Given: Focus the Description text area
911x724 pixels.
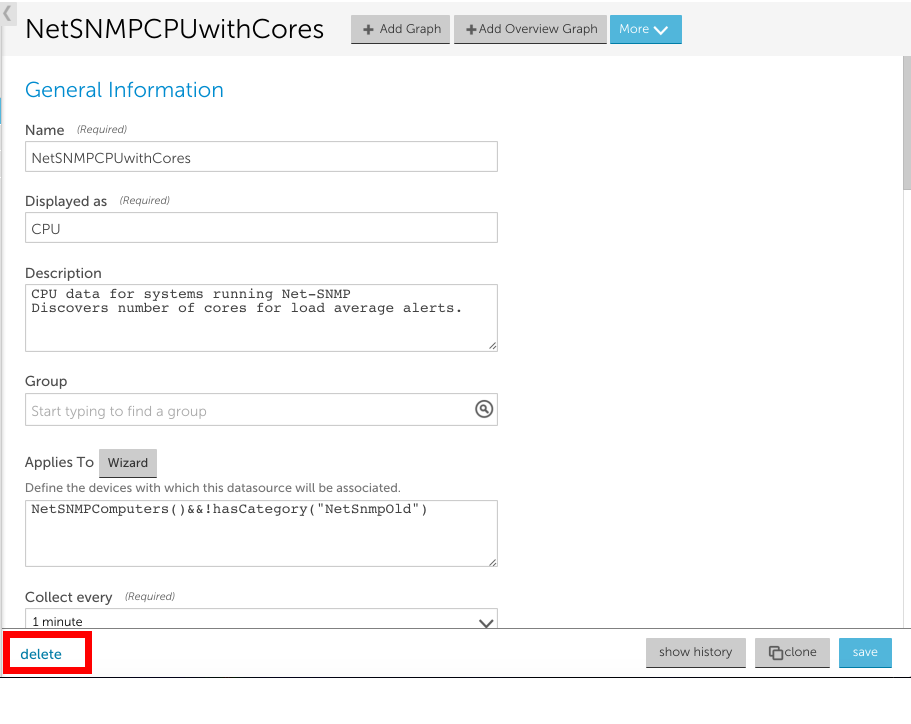Looking at the screenshot, I should [x=261, y=318].
